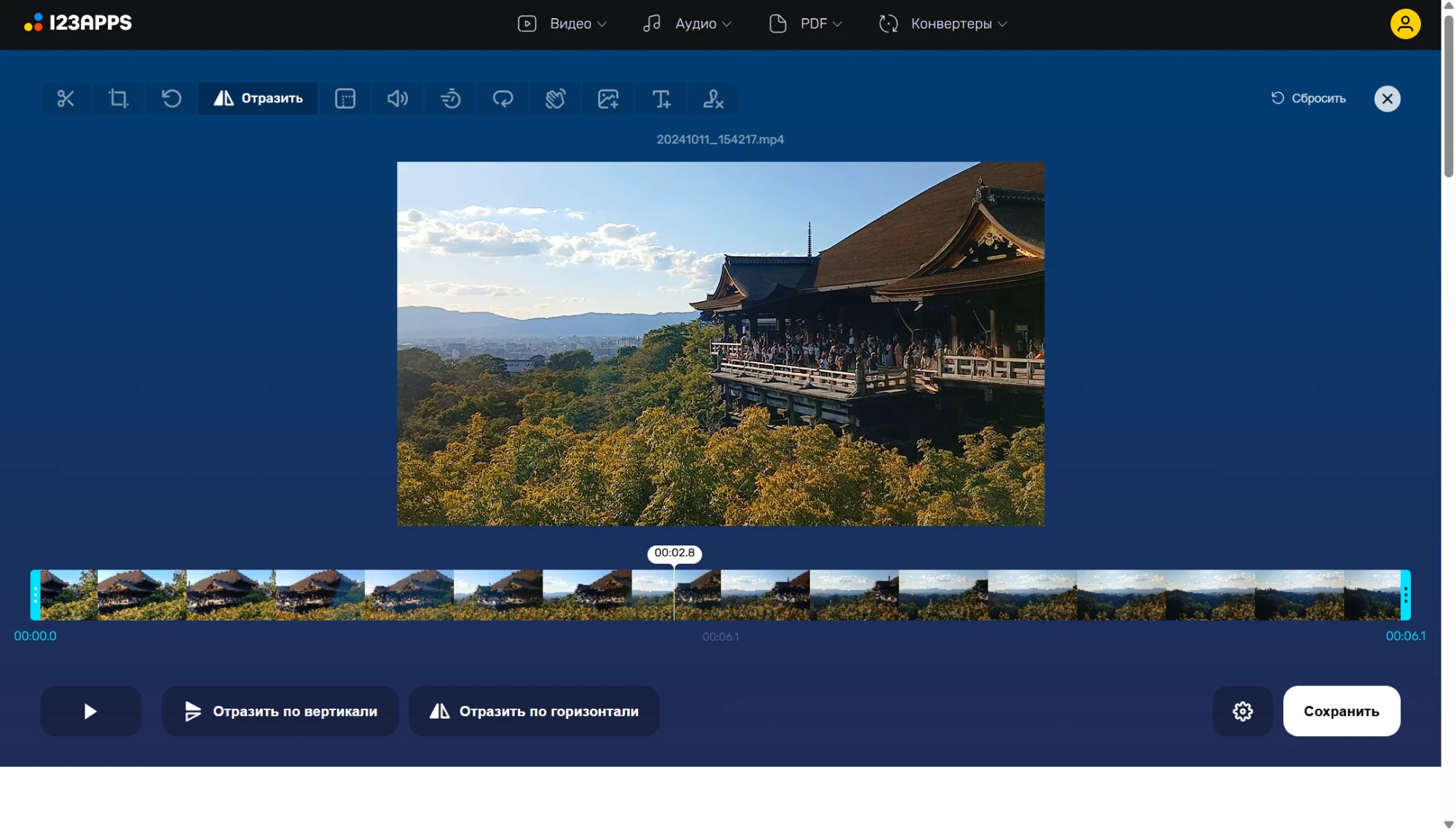Screen dimensions: 1456x831
Task: Open the user account avatar
Action: click(1405, 23)
